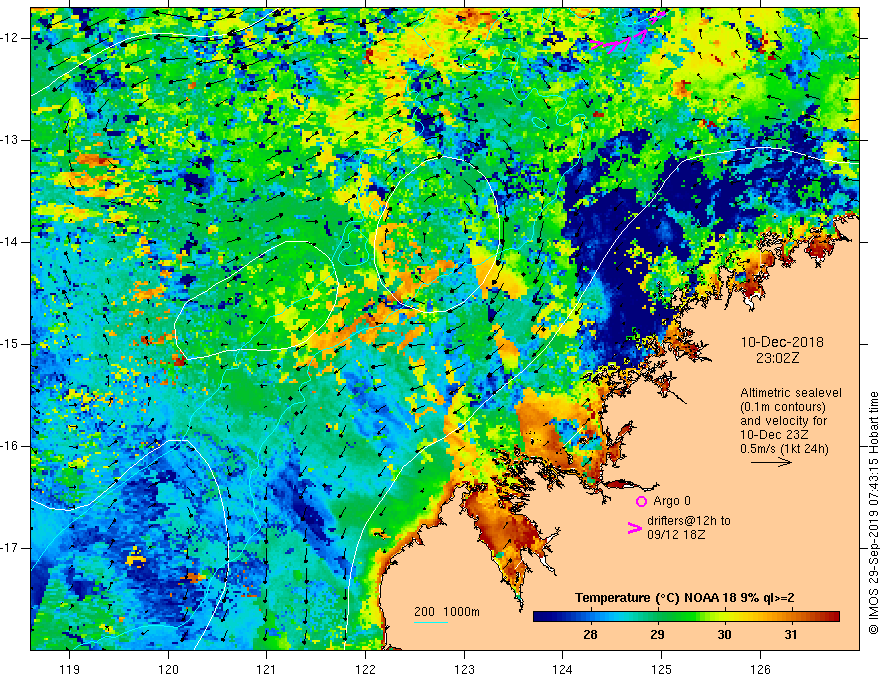Image resolution: width=880 pixels, height=680 pixels.
Task: Click the cyan 200 1000m depth contour line sample
Action: [x=431, y=622]
